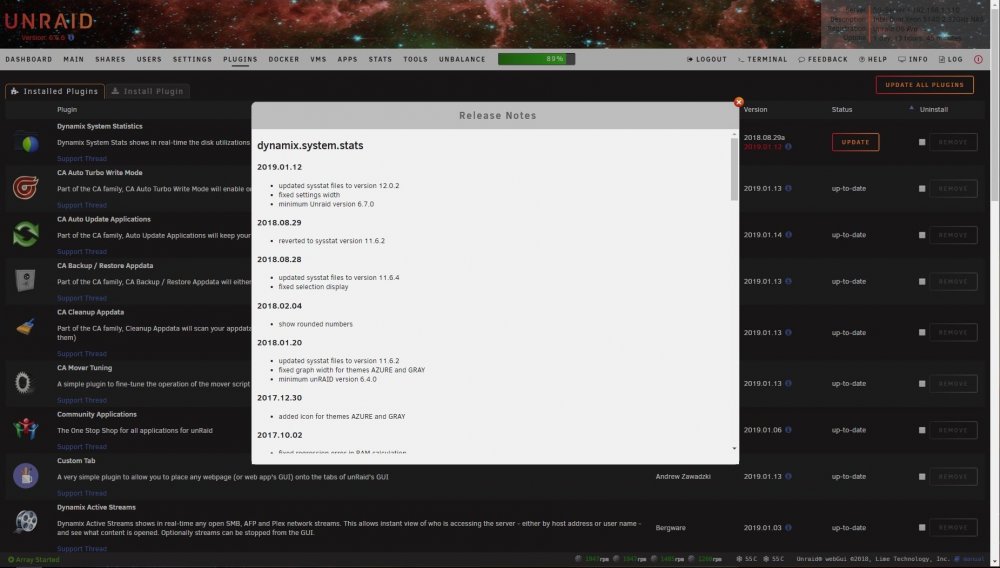Viewport: 1000px width, 568px height.
Task: Click UPDATE button for Dynamix System Statistics
Action: (x=855, y=142)
